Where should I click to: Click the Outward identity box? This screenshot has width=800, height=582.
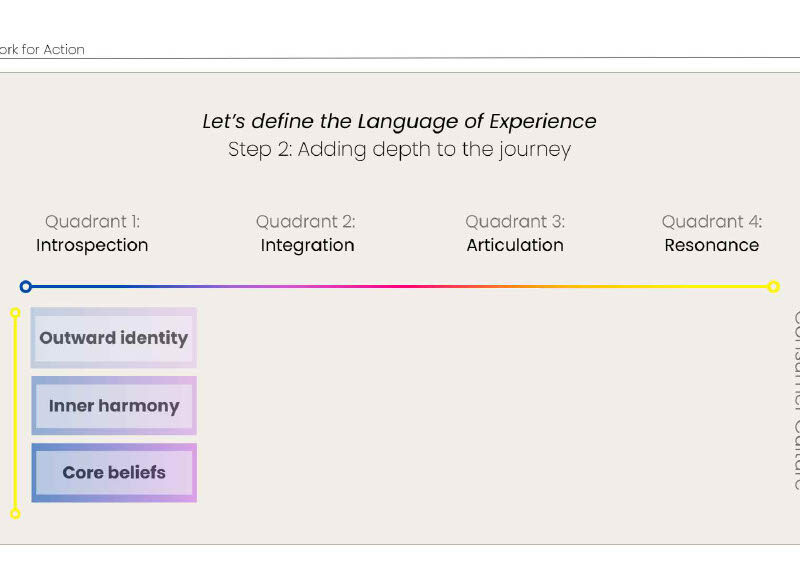(x=114, y=338)
